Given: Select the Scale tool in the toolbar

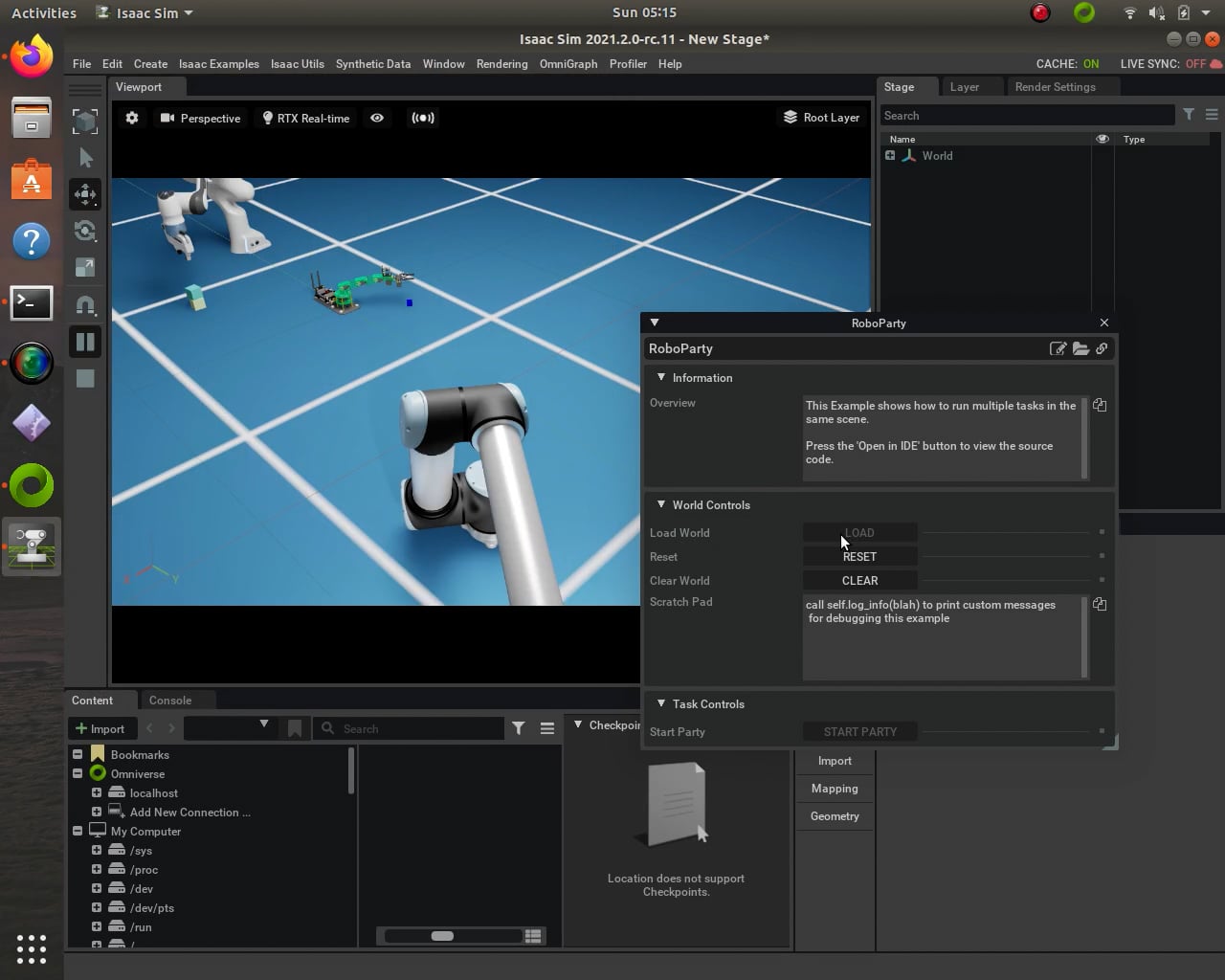Looking at the screenshot, I should point(85,267).
